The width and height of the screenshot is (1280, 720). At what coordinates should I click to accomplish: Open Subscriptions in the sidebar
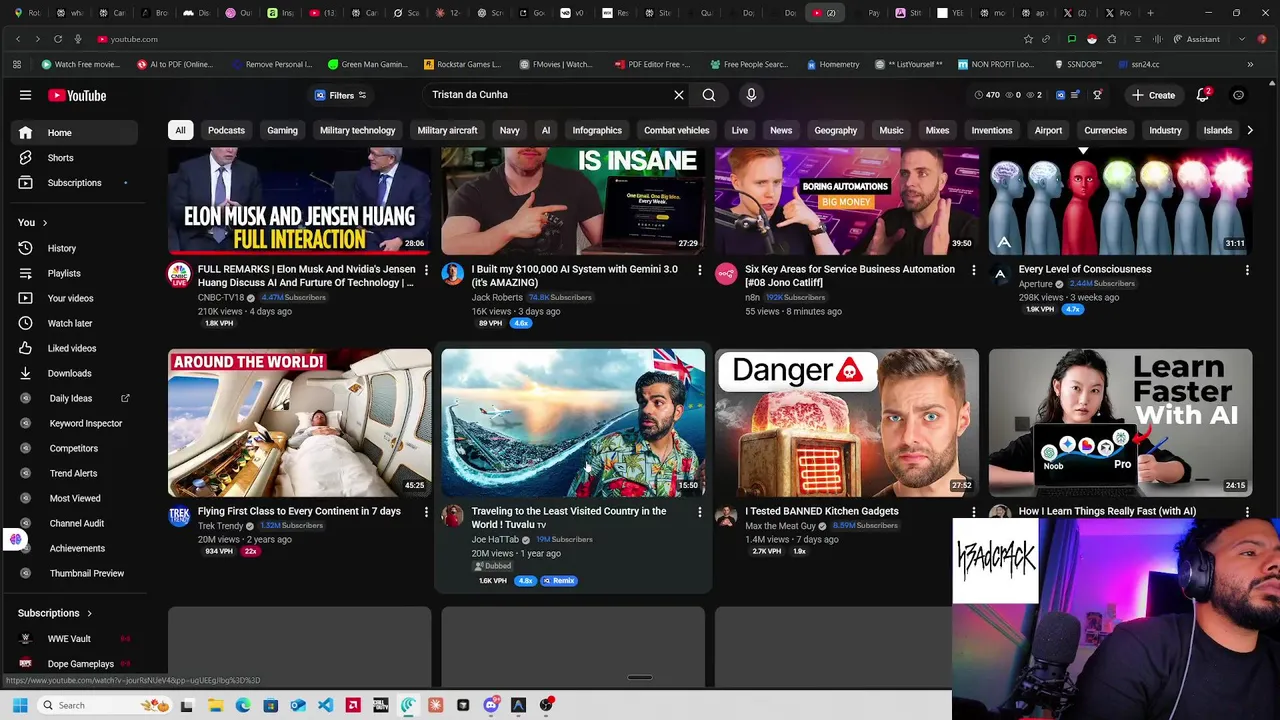(75, 183)
